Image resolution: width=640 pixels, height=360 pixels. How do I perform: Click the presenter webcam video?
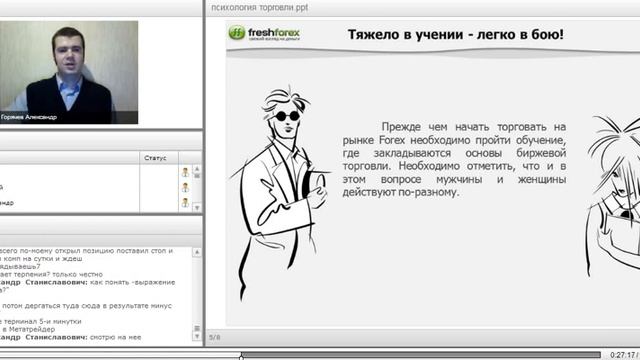point(69,72)
